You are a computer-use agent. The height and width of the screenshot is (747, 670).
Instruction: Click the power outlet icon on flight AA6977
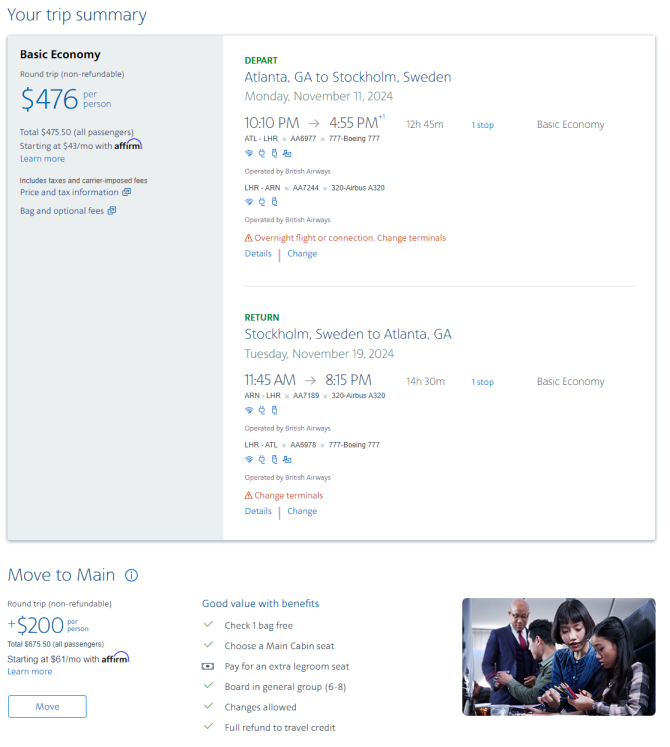262,153
